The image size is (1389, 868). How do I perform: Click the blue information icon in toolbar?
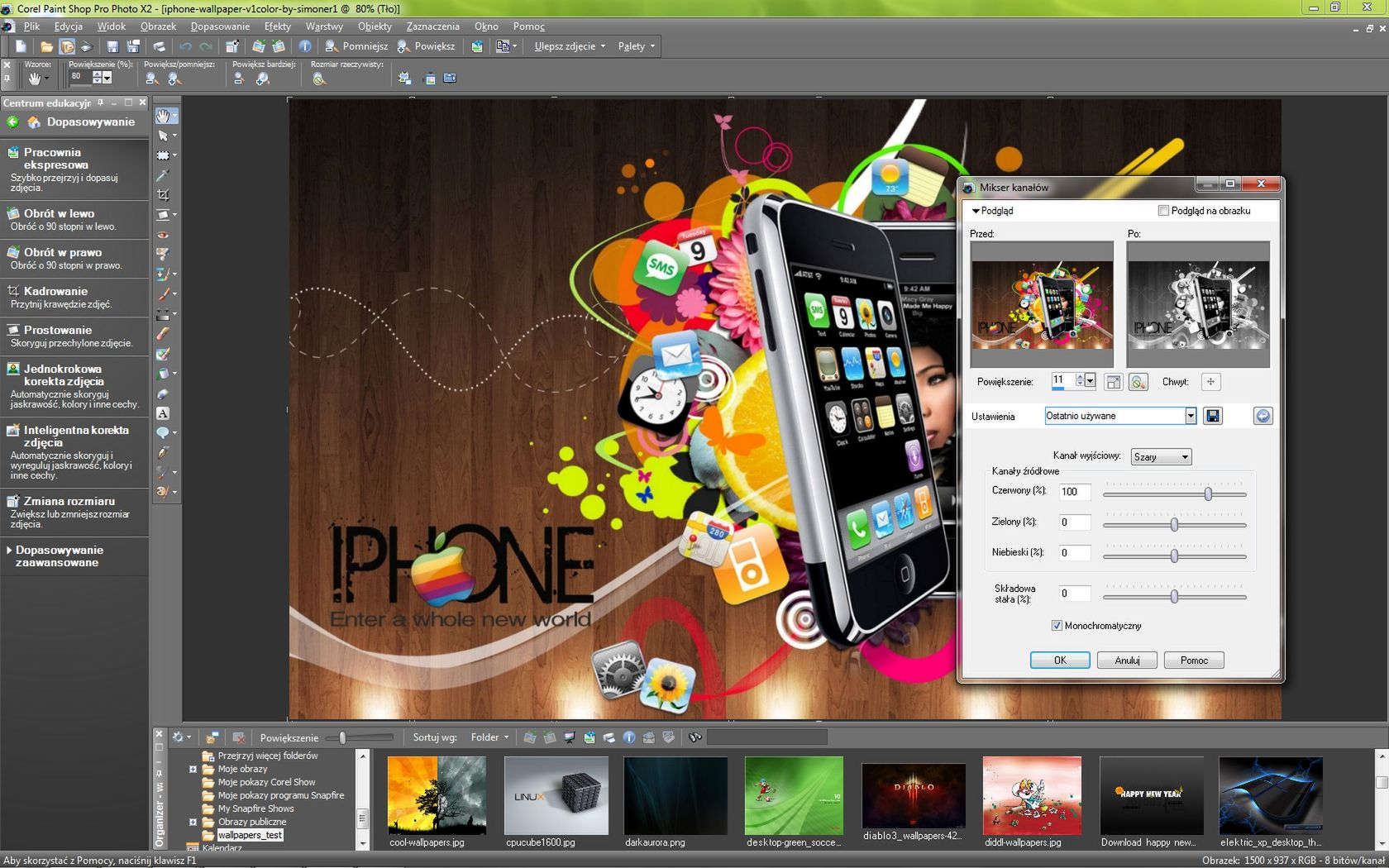tap(305, 46)
